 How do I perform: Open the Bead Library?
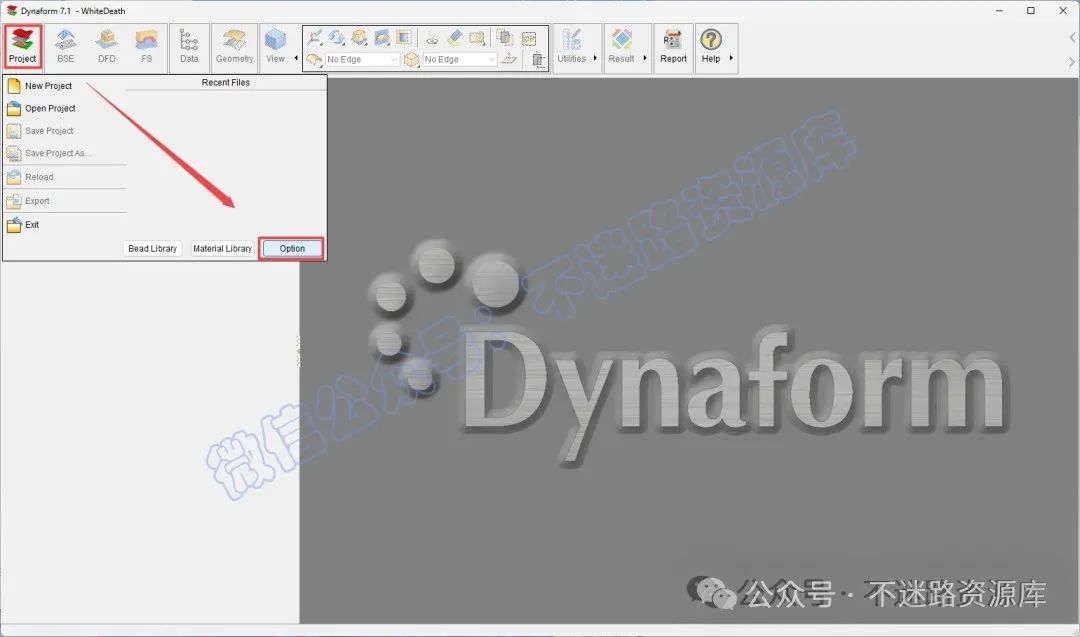152,249
